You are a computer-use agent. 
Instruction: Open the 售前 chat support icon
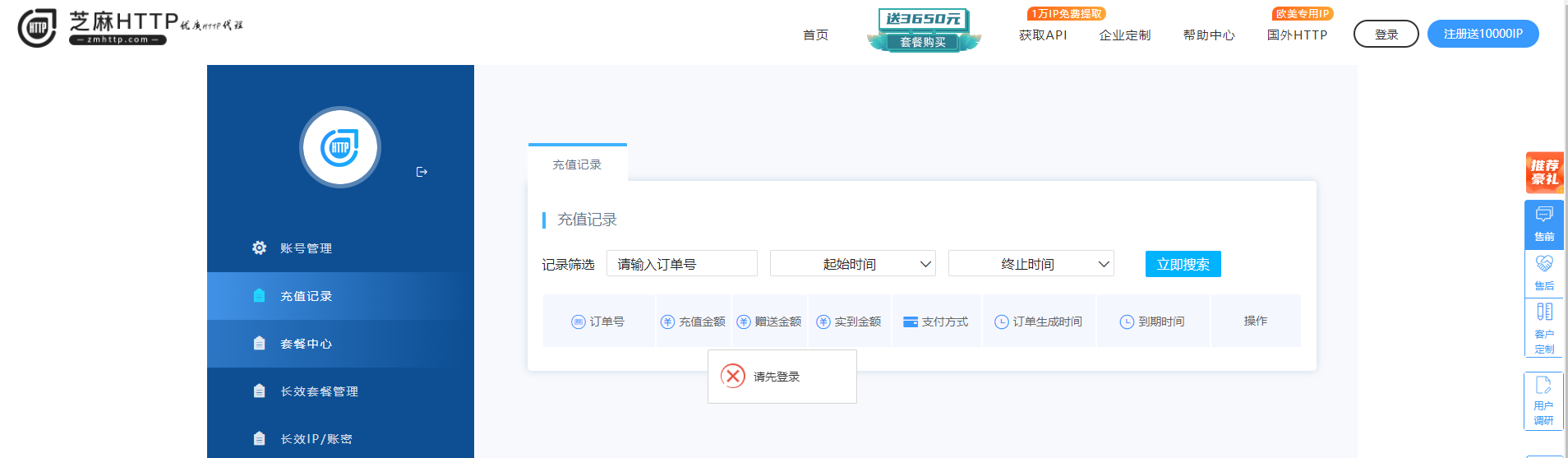pyautogui.click(x=1544, y=223)
